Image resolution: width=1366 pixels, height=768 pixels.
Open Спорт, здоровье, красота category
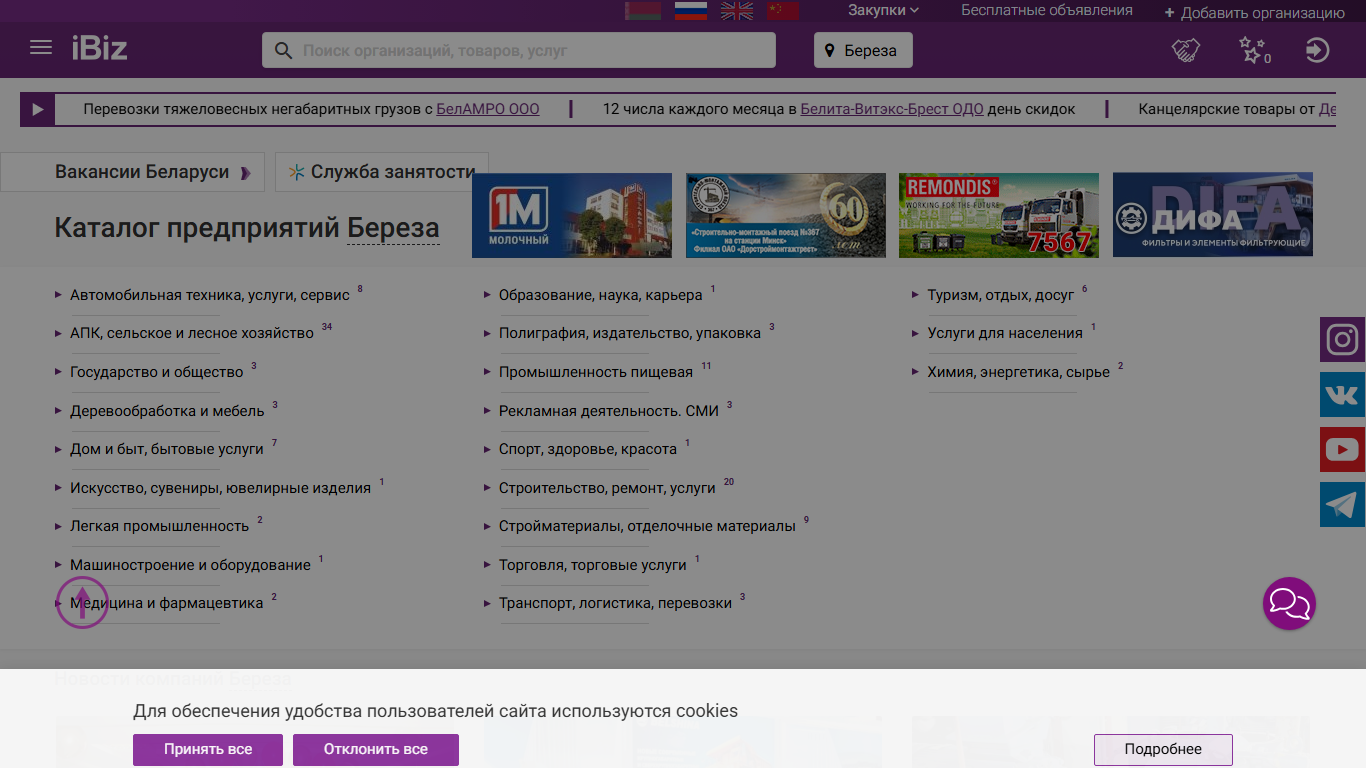pyautogui.click(x=588, y=449)
